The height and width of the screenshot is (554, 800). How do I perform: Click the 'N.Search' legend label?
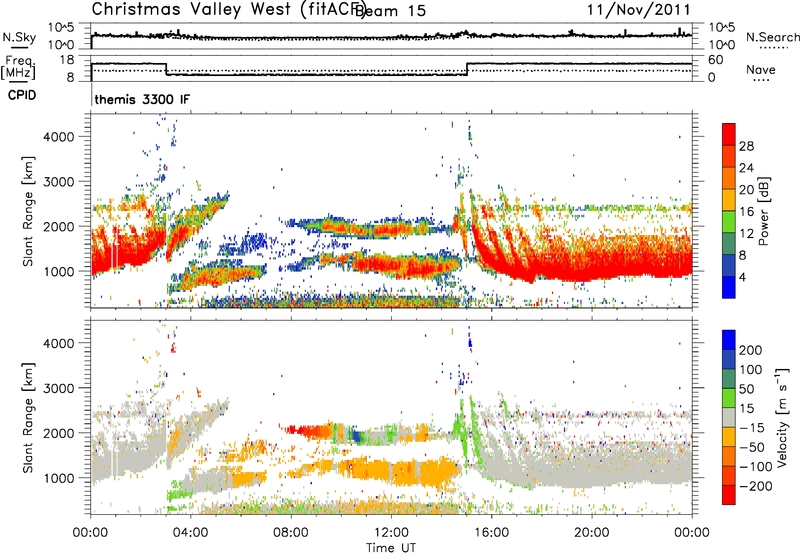(x=772, y=37)
